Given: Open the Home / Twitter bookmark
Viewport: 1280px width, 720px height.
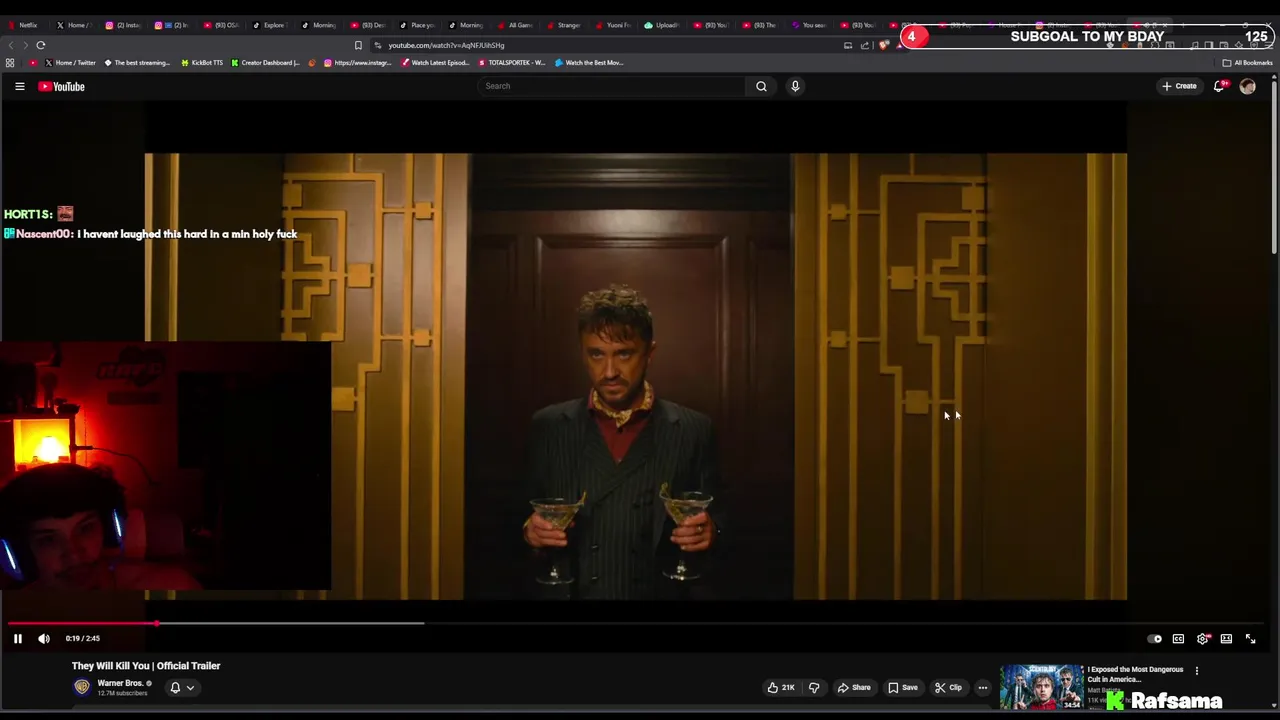Looking at the screenshot, I should coord(70,63).
